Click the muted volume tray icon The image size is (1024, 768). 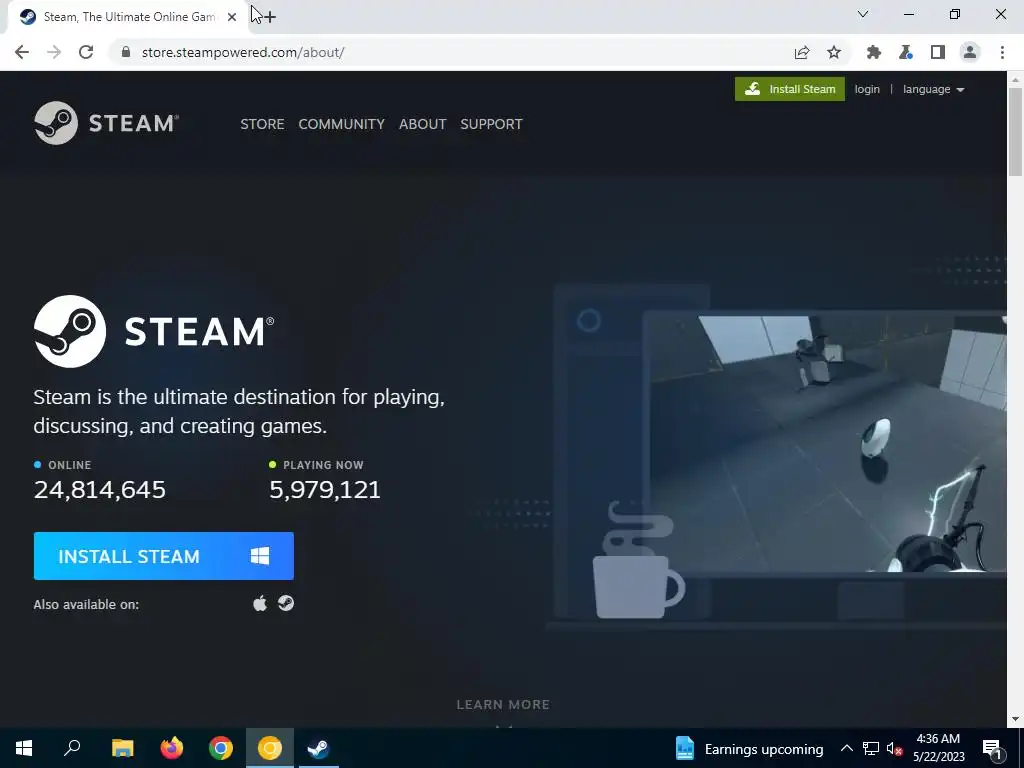[894, 748]
